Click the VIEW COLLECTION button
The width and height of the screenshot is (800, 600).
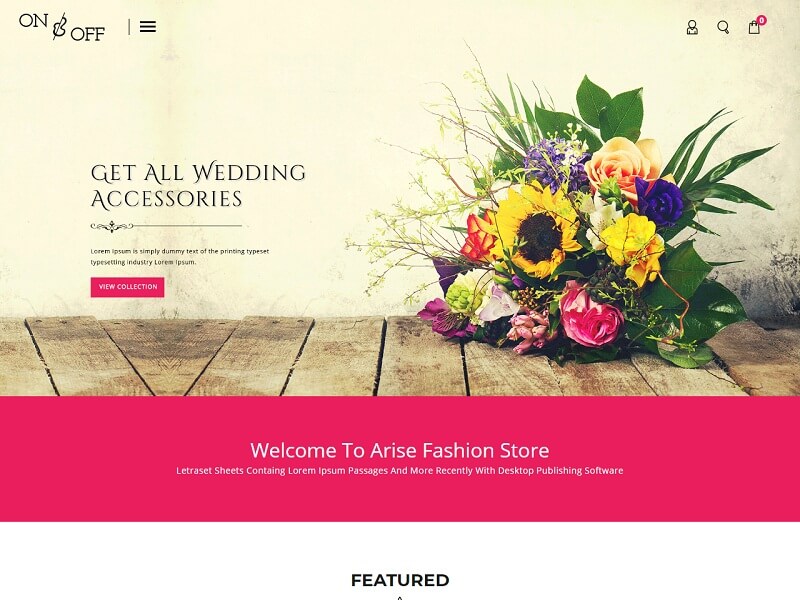click(128, 287)
